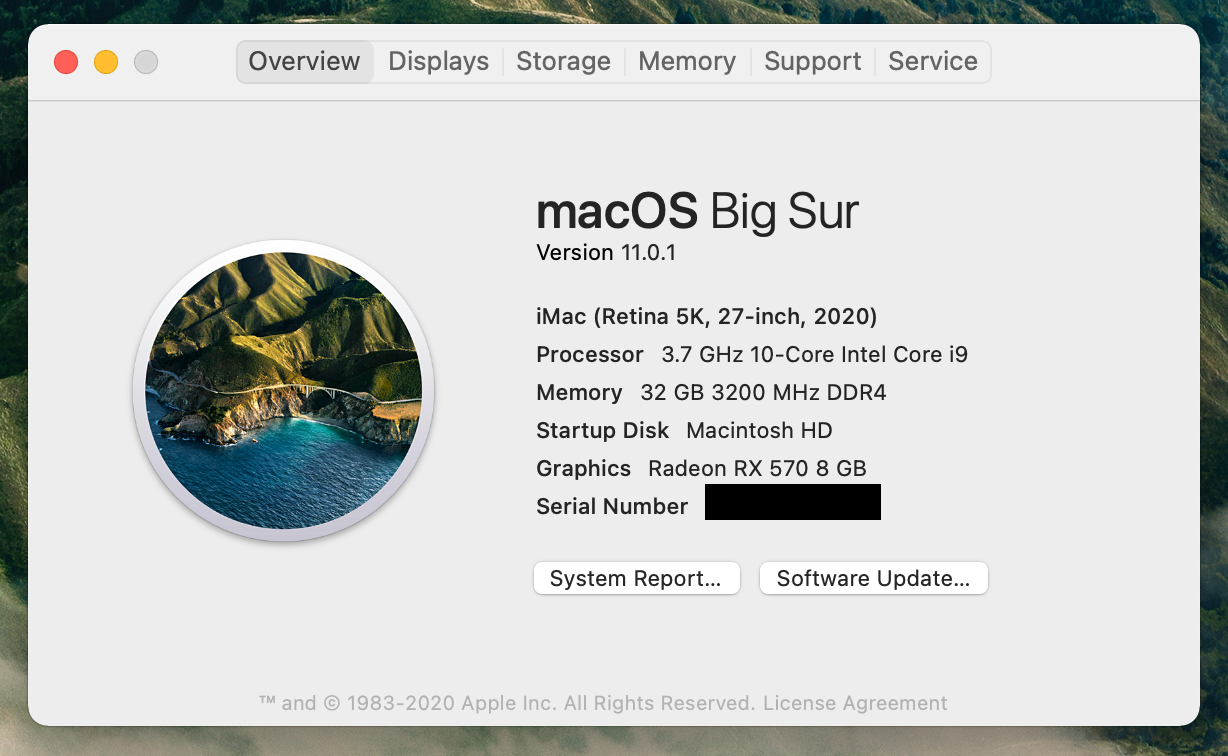Select the Overview tab

pyautogui.click(x=304, y=62)
